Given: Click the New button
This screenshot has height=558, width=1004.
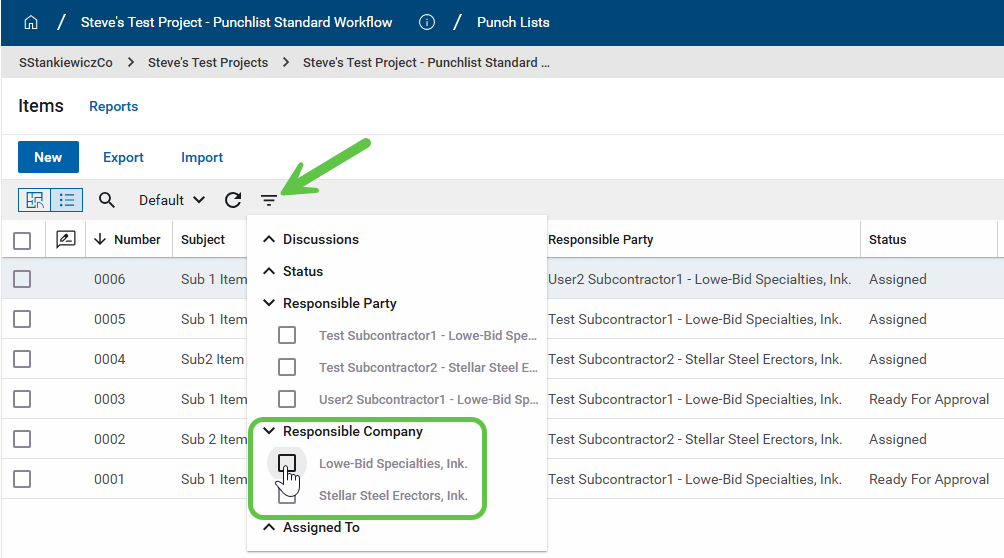Looking at the screenshot, I should (x=48, y=157).
